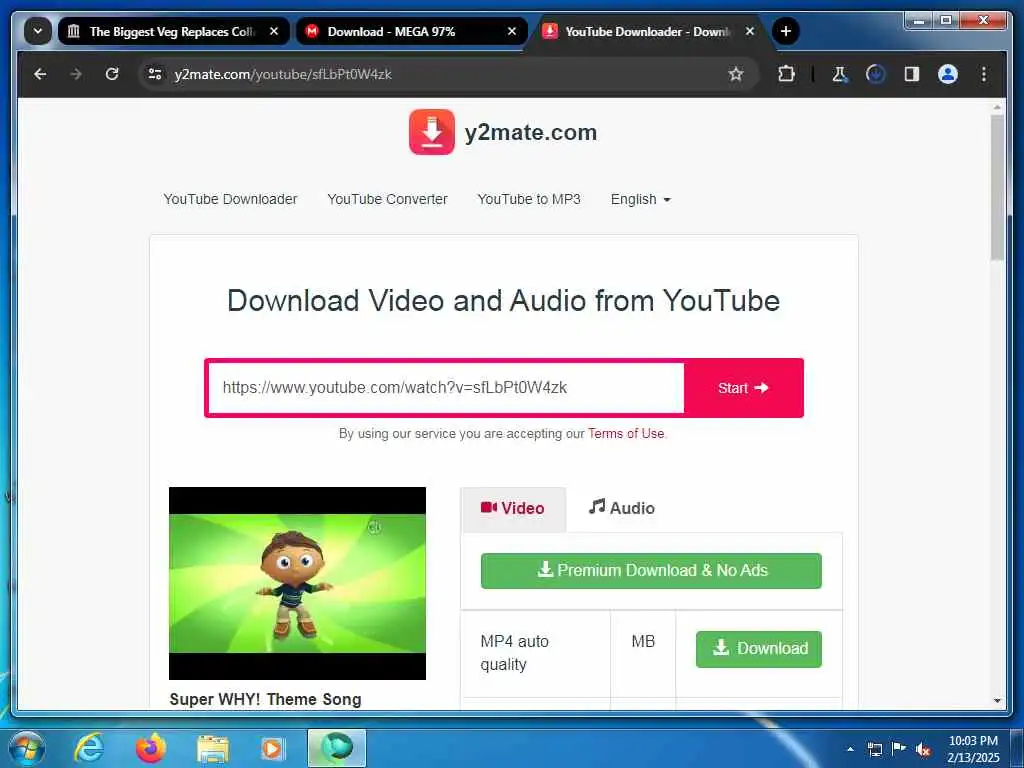Download the MP4 auto quality video
Viewport: 1024px width, 768px height.
pyautogui.click(x=758, y=648)
